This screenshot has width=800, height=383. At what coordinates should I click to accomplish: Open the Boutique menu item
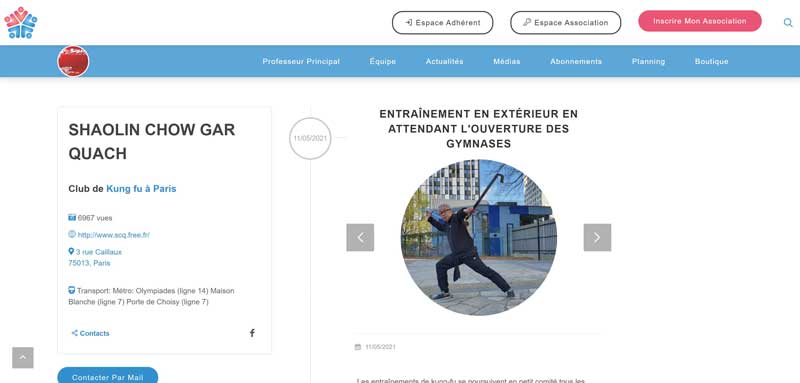(712, 61)
